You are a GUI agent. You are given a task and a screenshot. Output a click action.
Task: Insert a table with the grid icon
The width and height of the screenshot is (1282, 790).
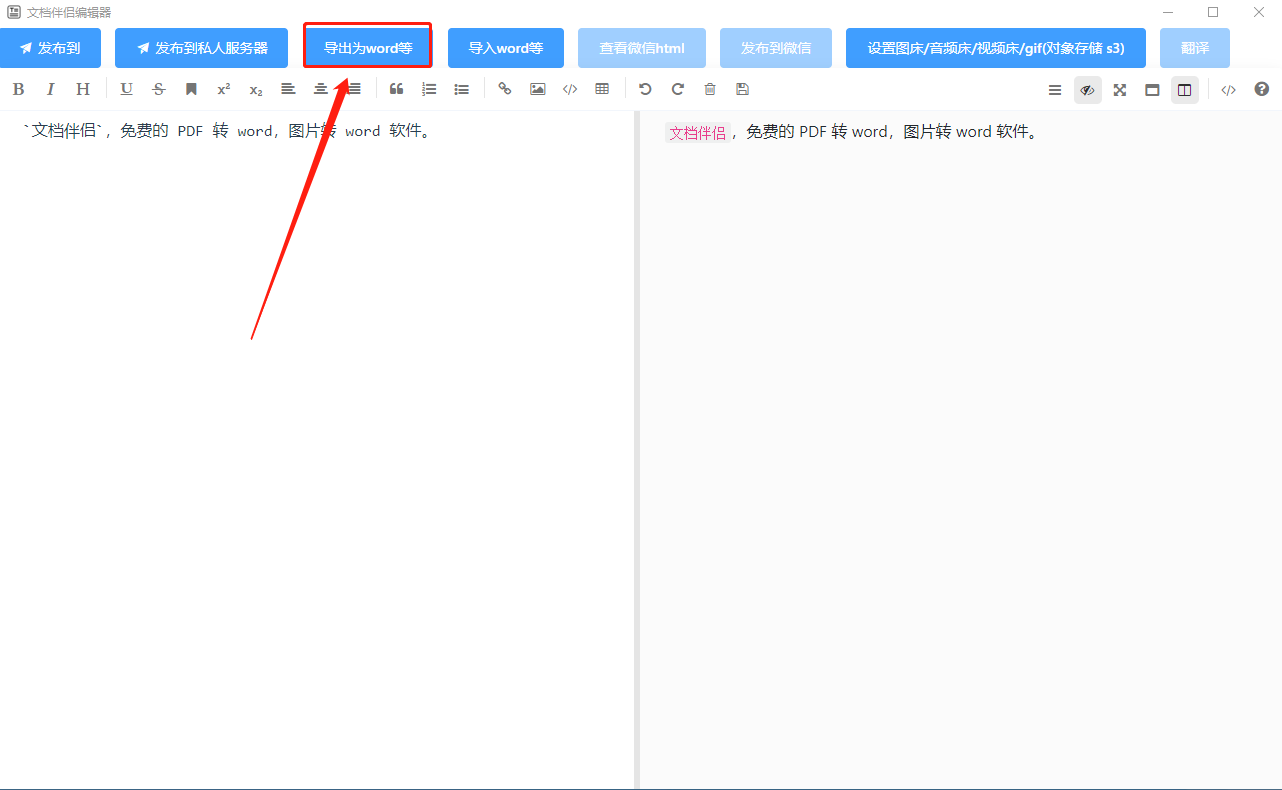(602, 89)
